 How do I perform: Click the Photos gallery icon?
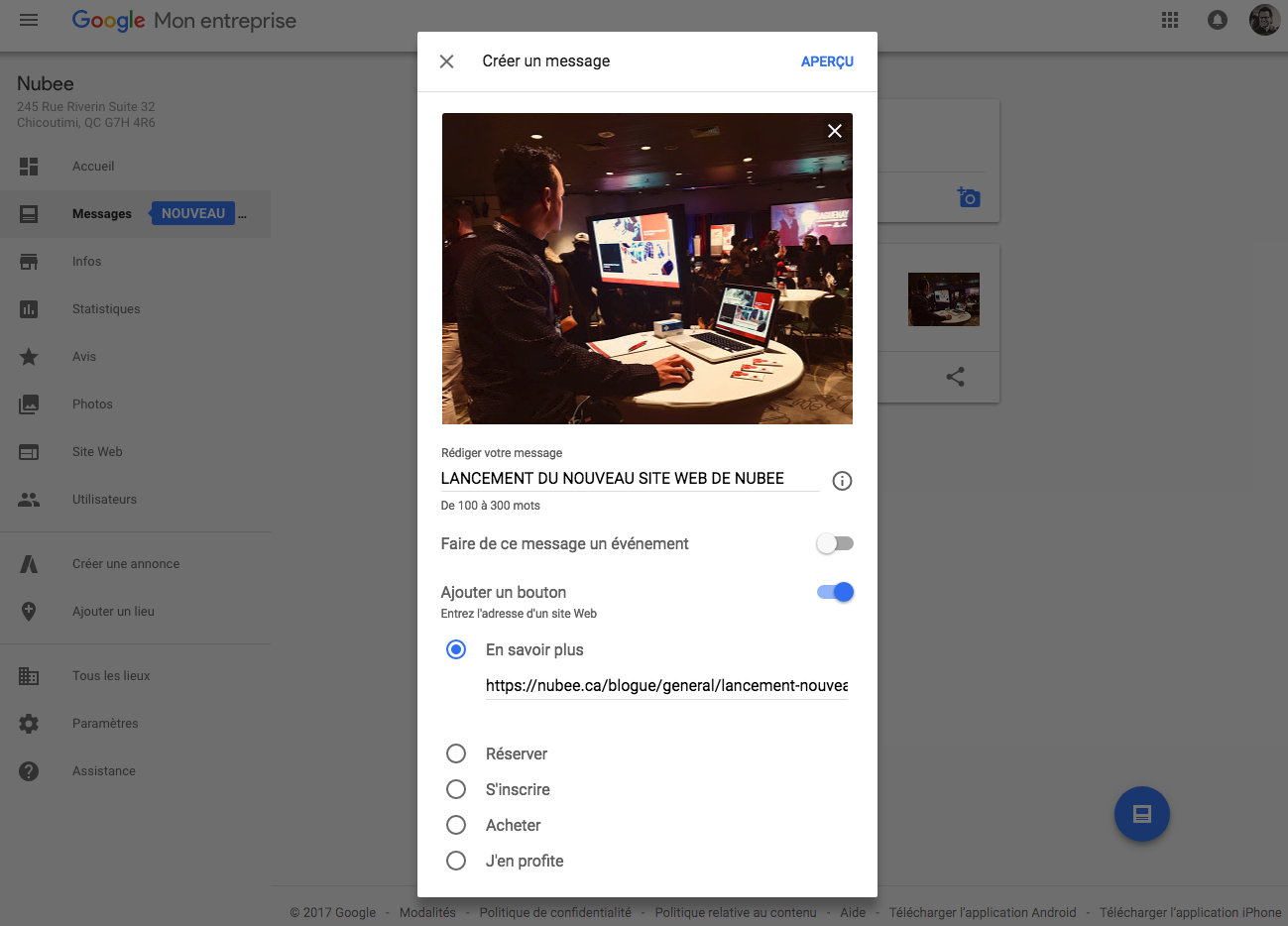[29, 405]
